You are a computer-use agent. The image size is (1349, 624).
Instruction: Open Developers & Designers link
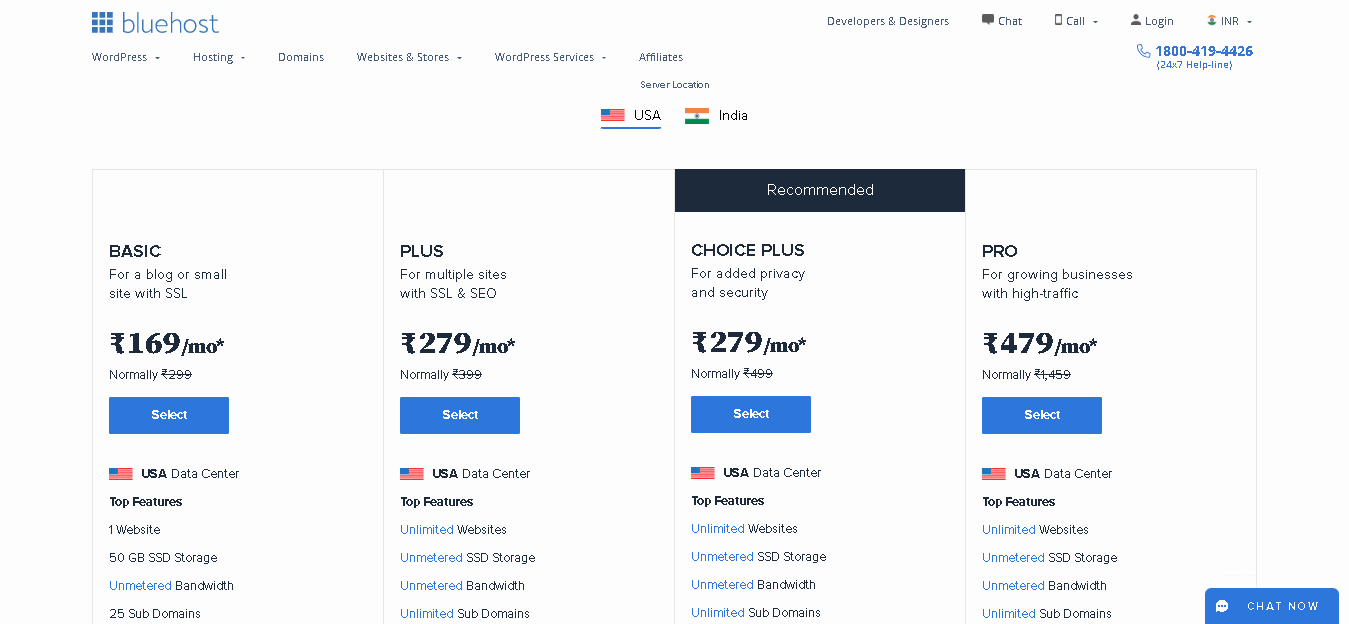888,21
